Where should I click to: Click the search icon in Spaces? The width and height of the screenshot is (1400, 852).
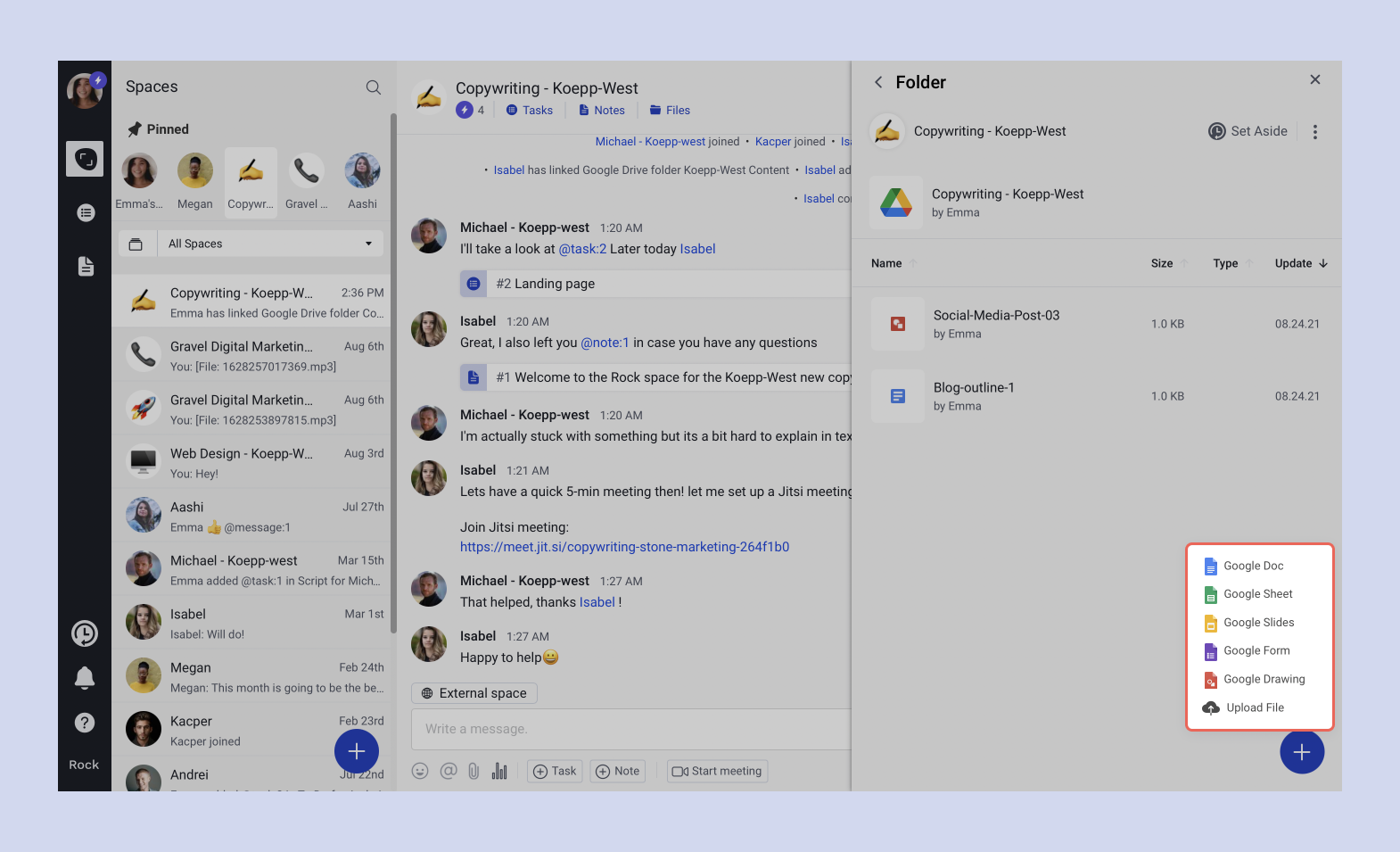[x=374, y=87]
